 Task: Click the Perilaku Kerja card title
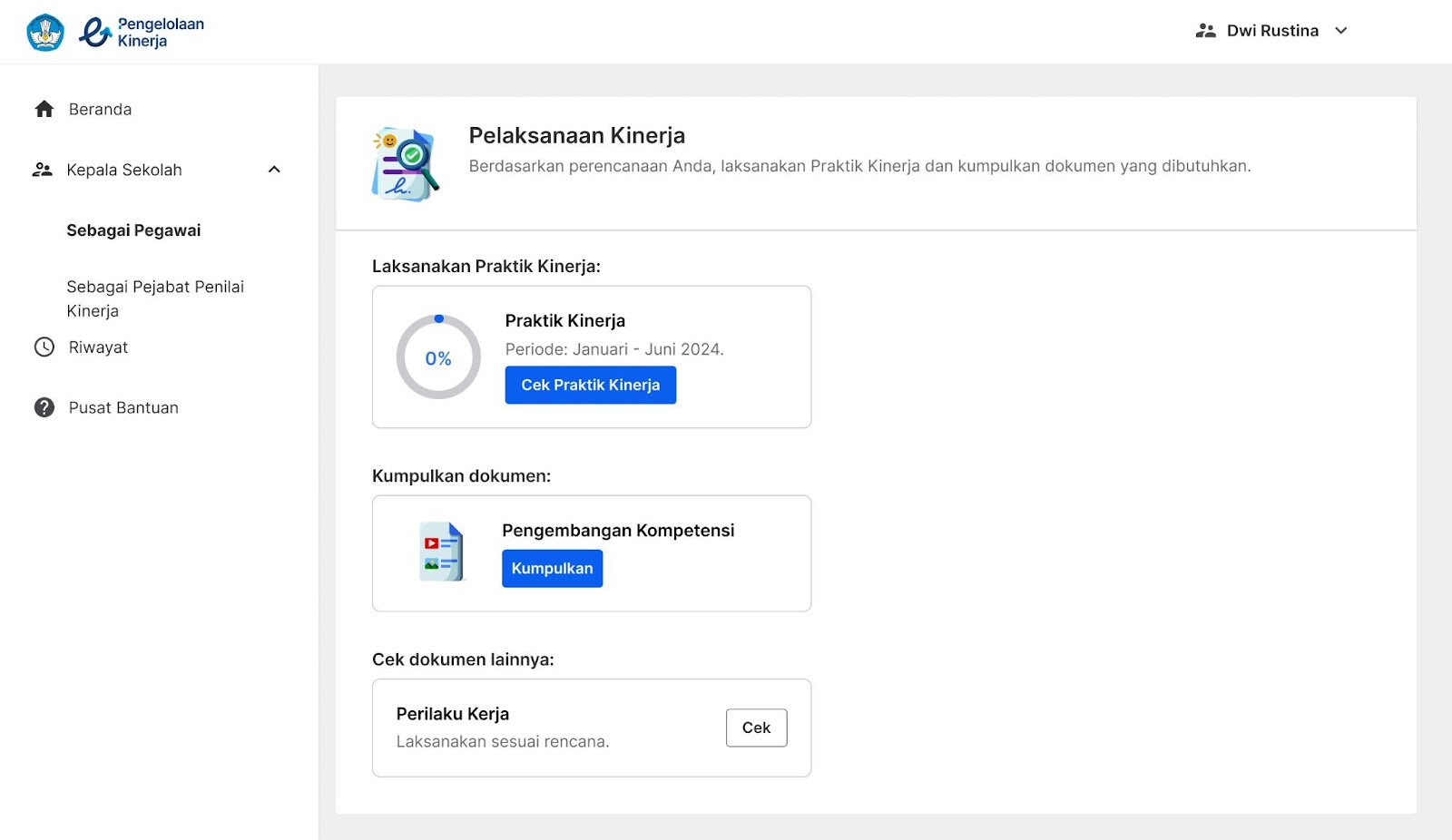[x=453, y=714]
